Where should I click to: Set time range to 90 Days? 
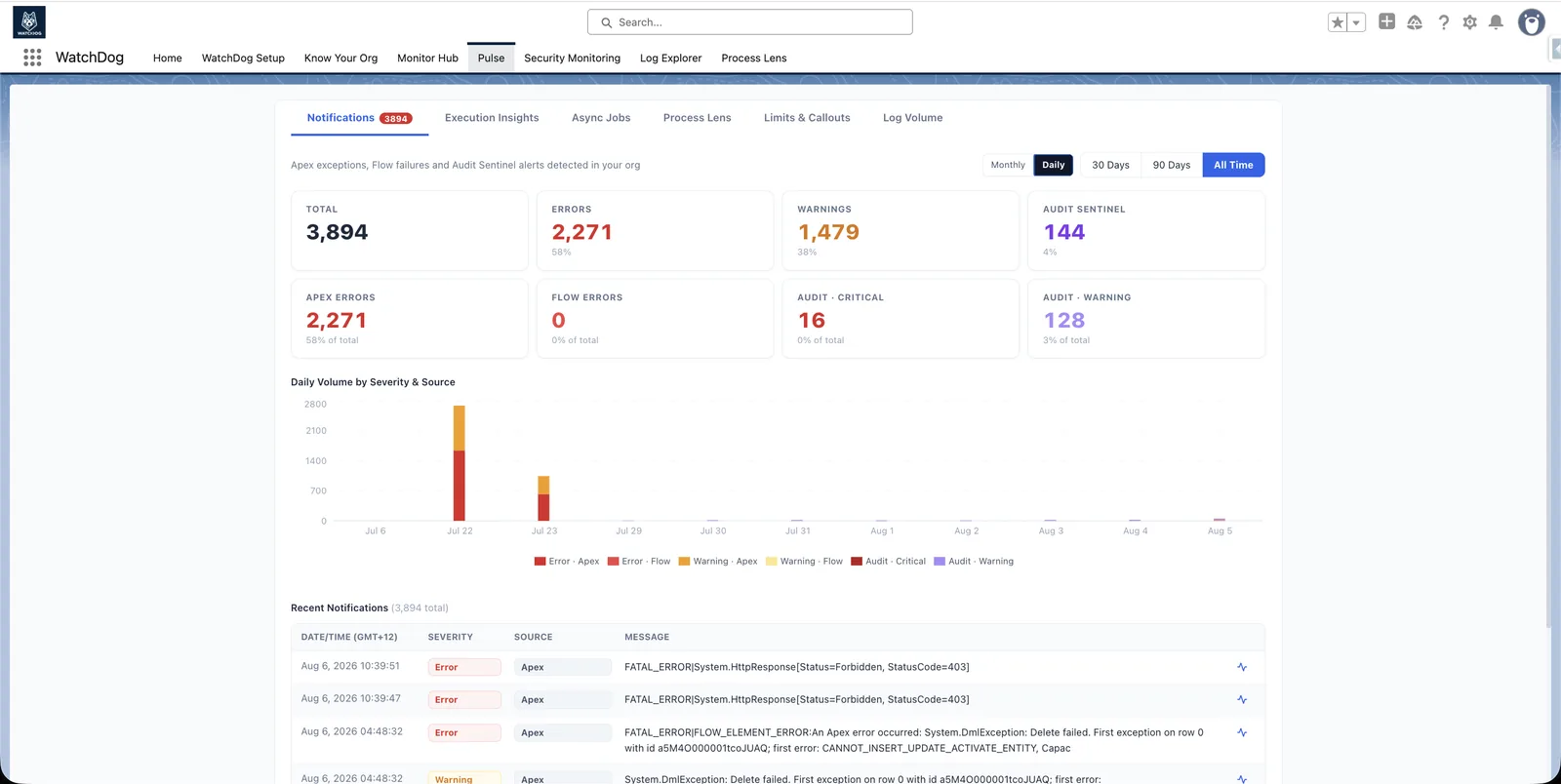click(1172, 165)
